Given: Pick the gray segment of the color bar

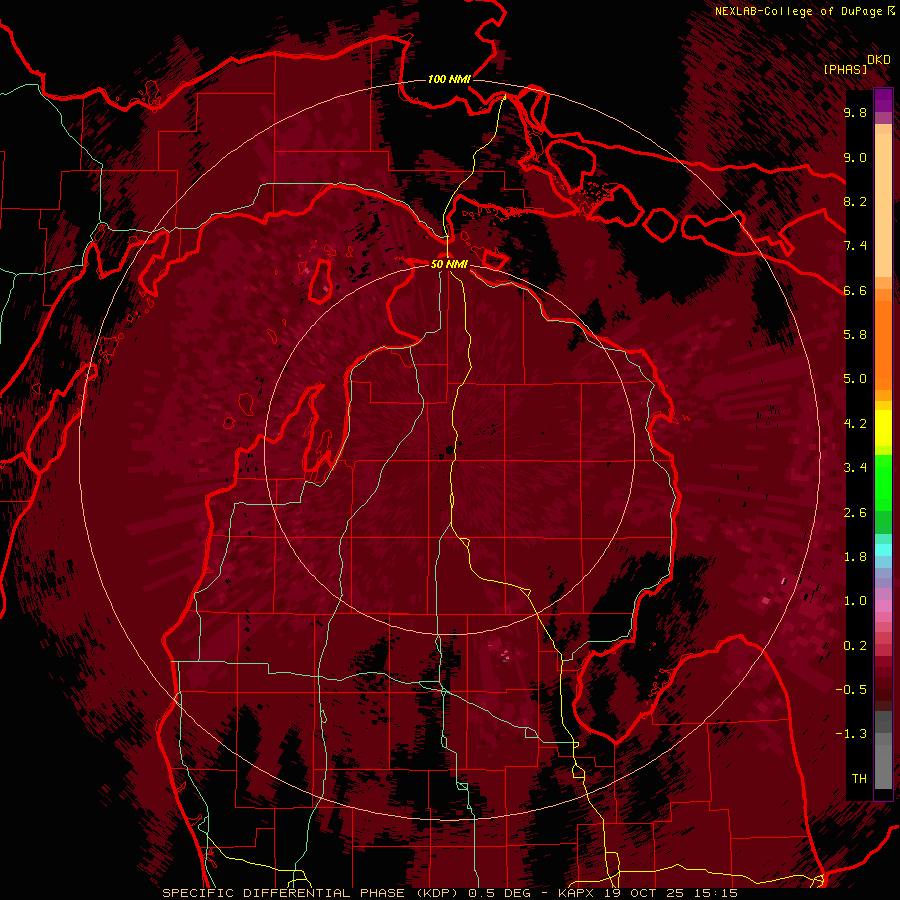Looking at the screenshot, I should pyautogui.click(x=883, y=752).
